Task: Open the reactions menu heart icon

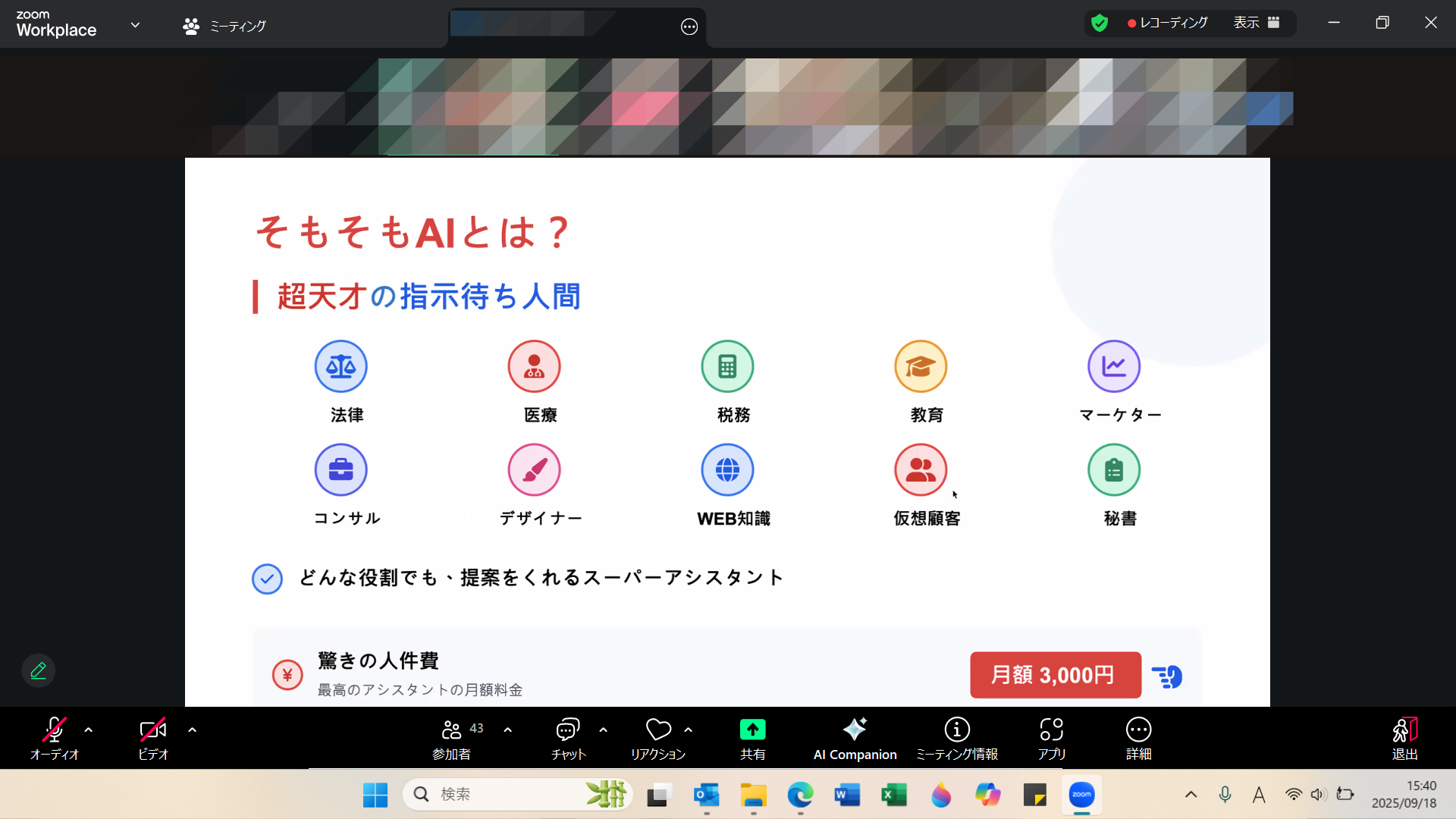Action: (x=658, y=730)
